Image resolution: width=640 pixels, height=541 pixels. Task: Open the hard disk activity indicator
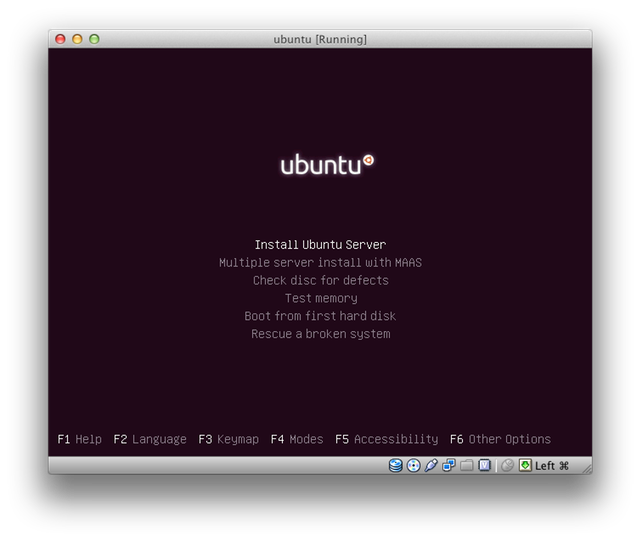[x=395, y=465]
